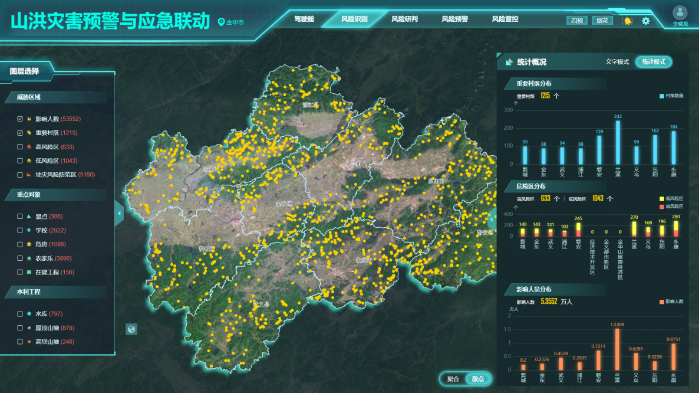Viewport: 699px width, 393px height.
Task: Switch to the 风险研判 tab
Action: pyautogui.click(x=404, y=19)
